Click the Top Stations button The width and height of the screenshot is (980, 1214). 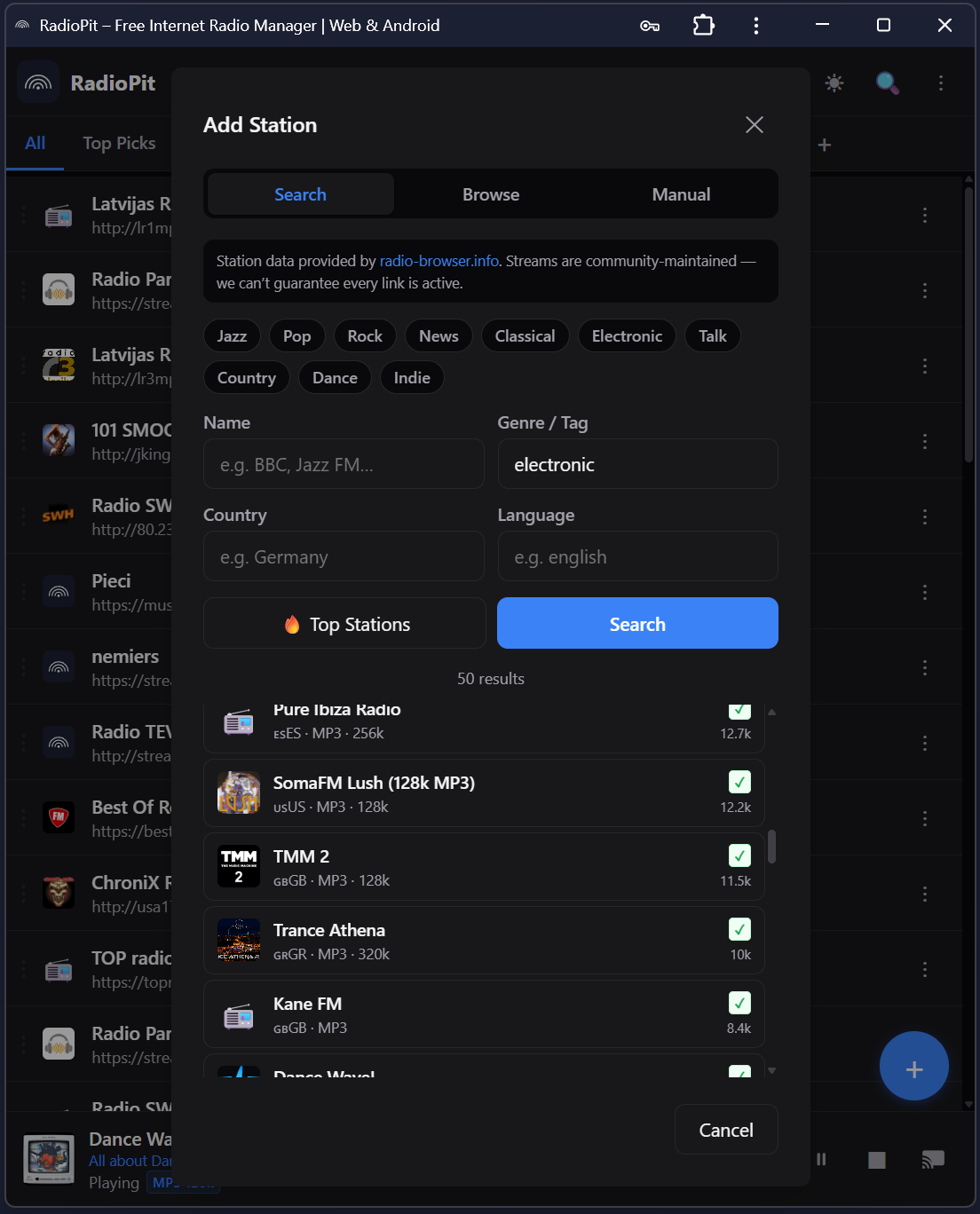[x=344, y=624]
